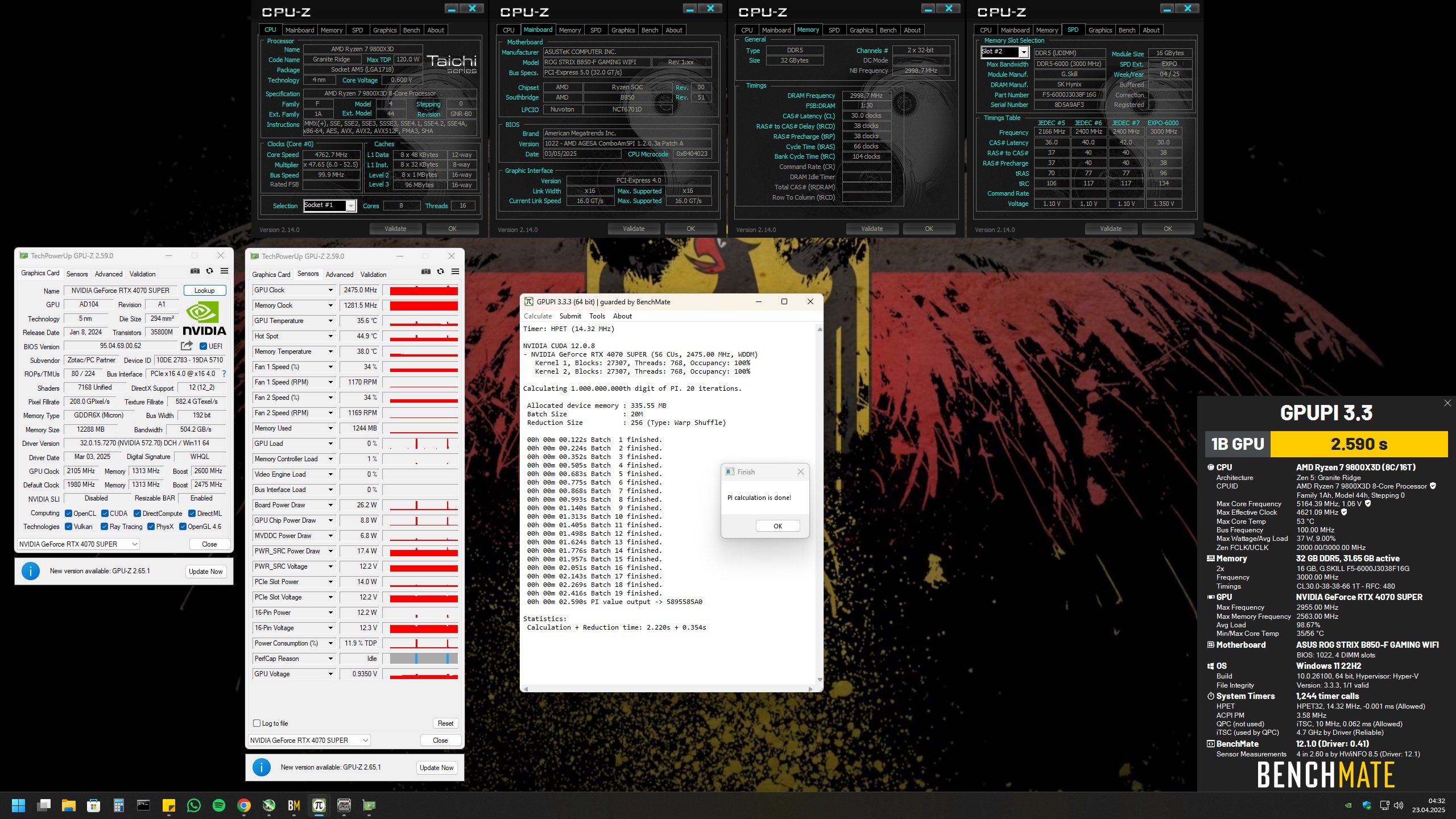Screen dimensions: 1456x819
Task: Toggle the PhysX checkbox
Action: coord(151,527)
